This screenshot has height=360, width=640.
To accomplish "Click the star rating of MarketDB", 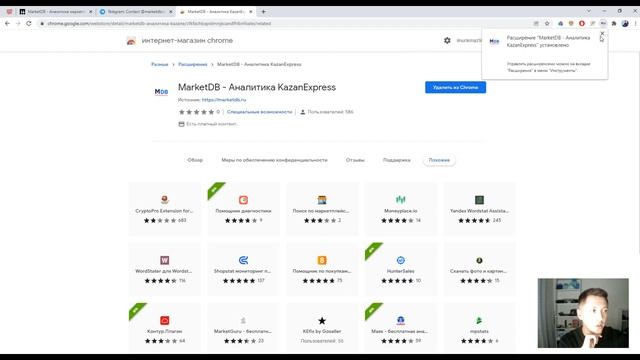I will click(x=196, y=112).
